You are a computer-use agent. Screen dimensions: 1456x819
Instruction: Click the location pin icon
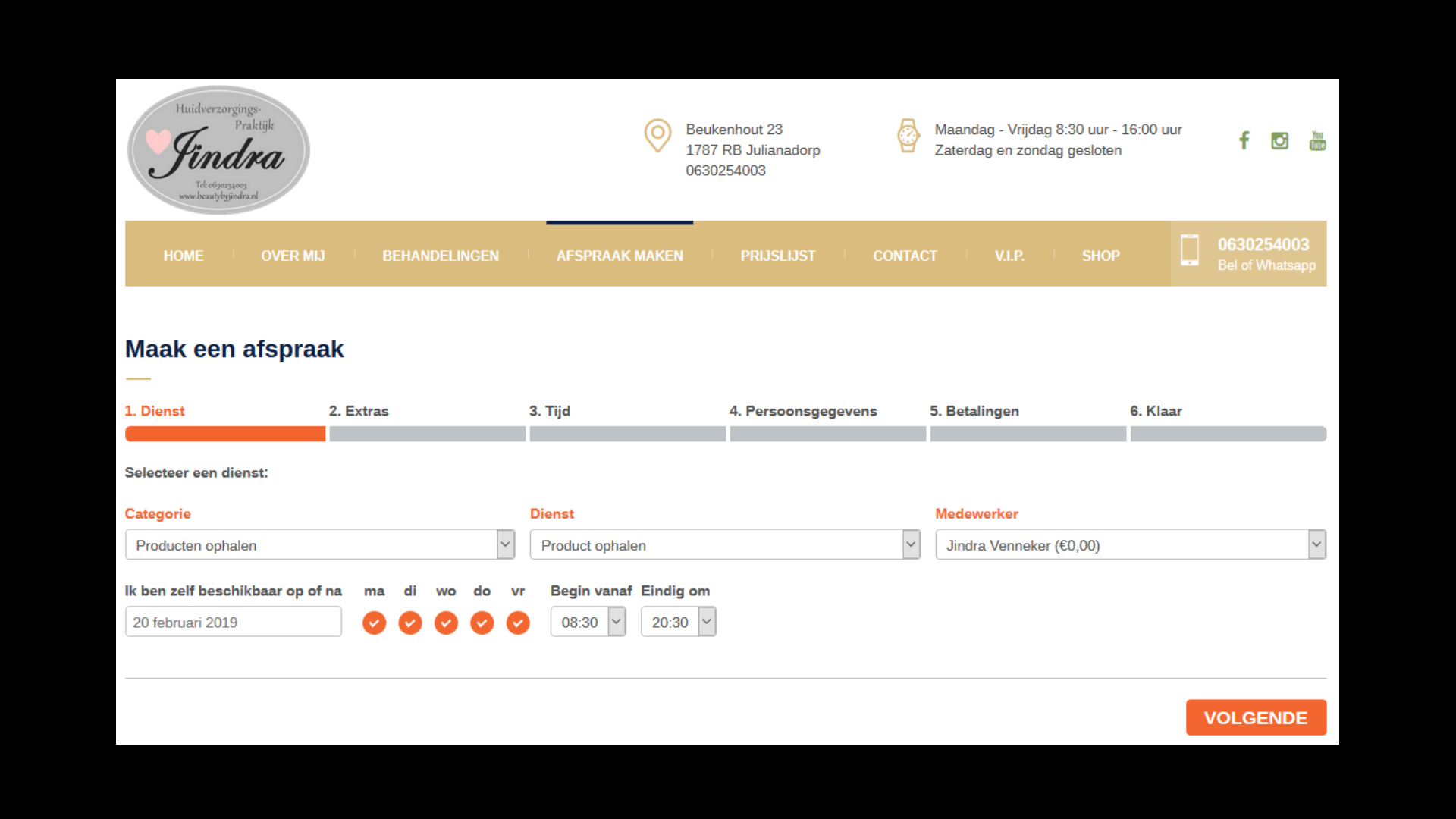(x=657, y=136)
